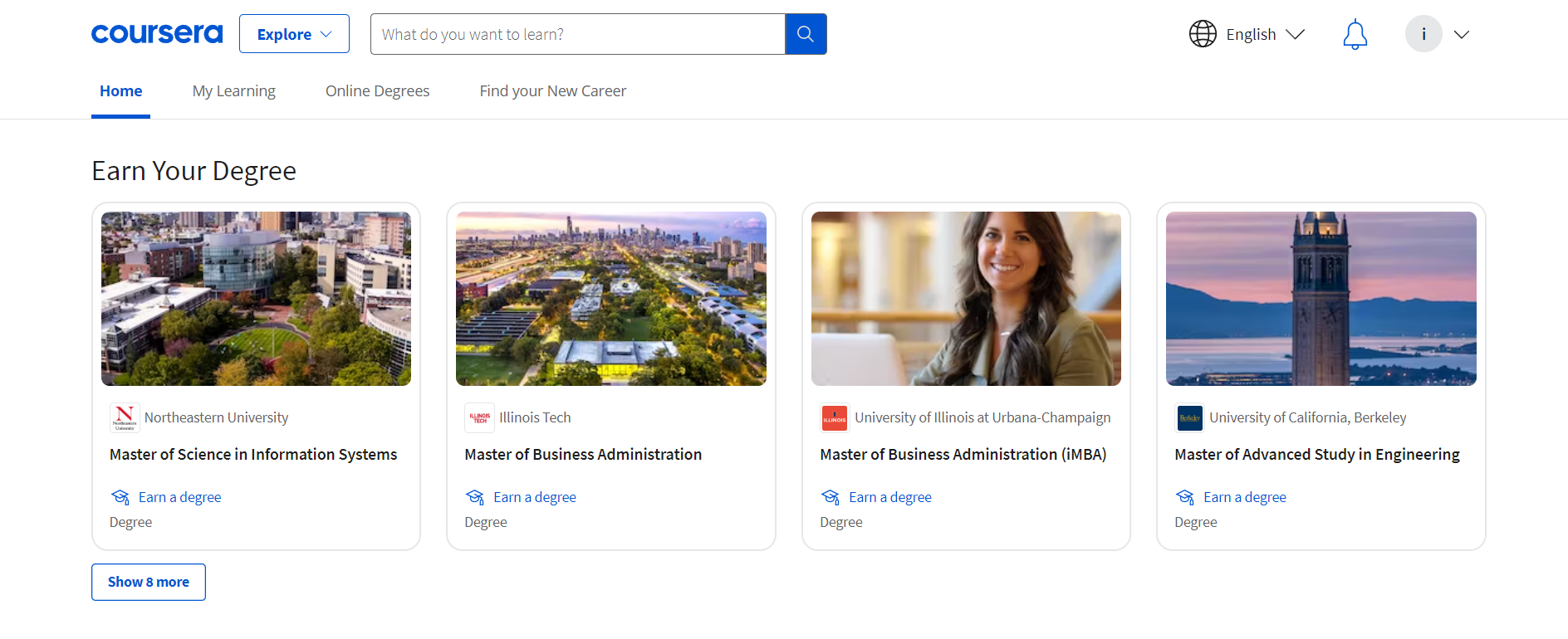Click the Illinois Tech logo icon
Viewport: 1568px width, 639px height.
click(x=479, y=417)
